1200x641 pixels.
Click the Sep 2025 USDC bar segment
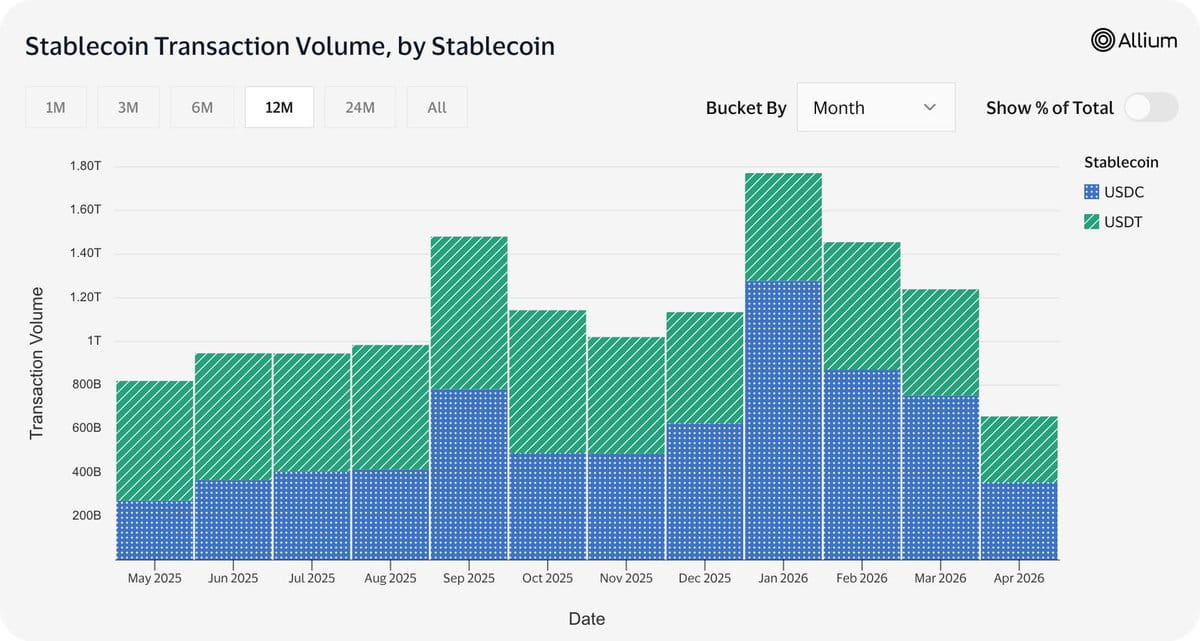pos(469,474)
